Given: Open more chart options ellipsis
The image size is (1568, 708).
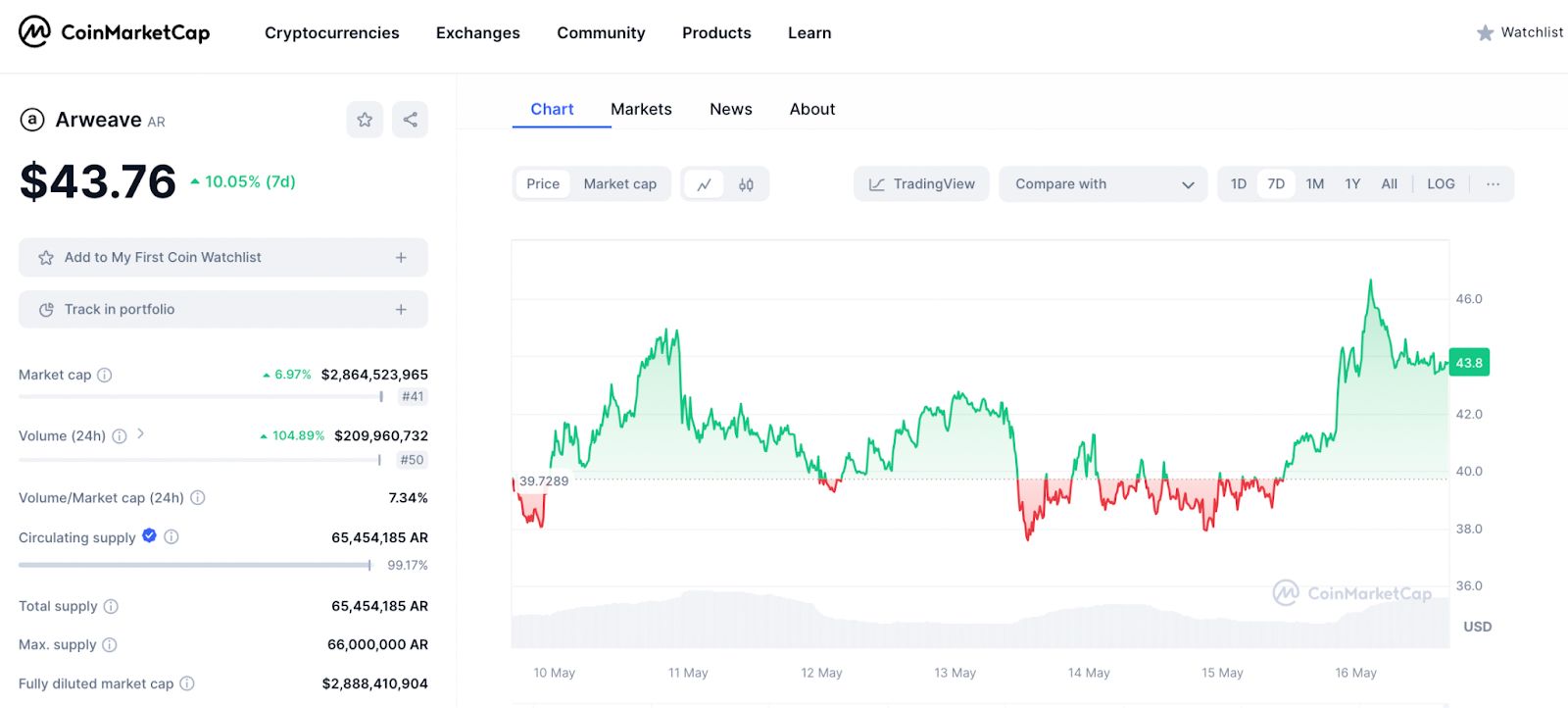Looking at the screenshot, I should pos(1493,184).
